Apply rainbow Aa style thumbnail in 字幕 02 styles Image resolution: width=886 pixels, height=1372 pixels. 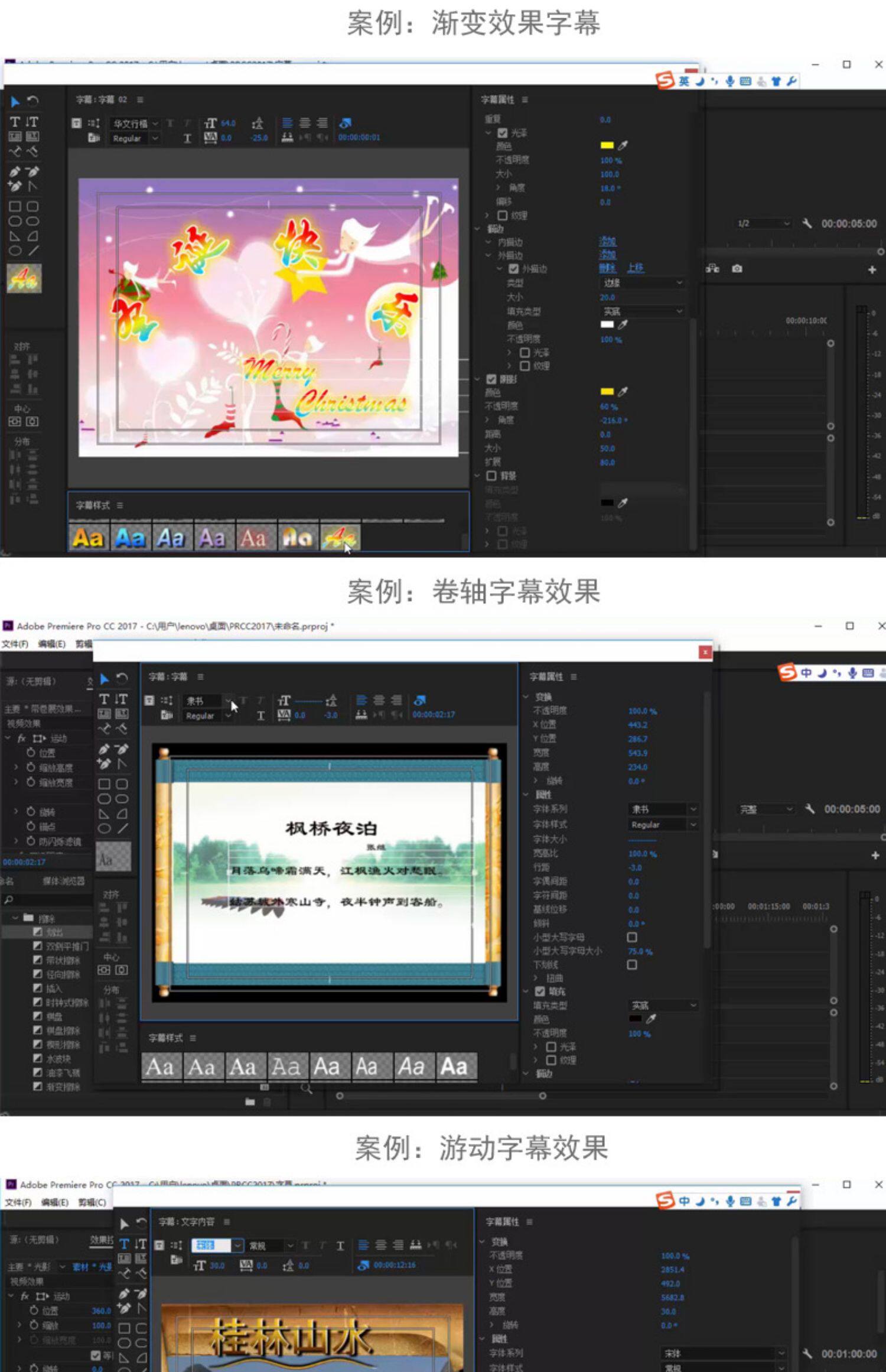[x=341, y=537]
